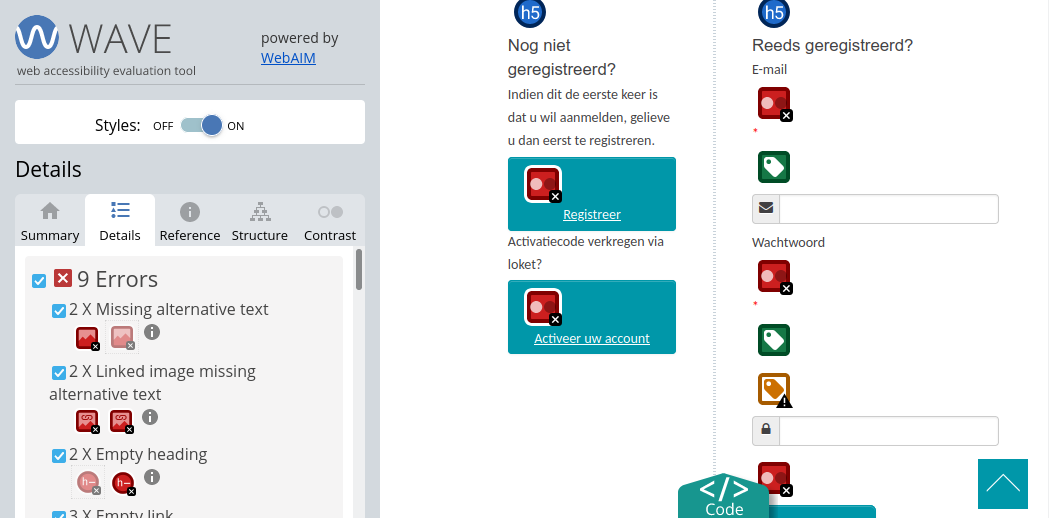Click the green label icon under E-mail
1049x518 pixels.
click(x=773, y=167)
